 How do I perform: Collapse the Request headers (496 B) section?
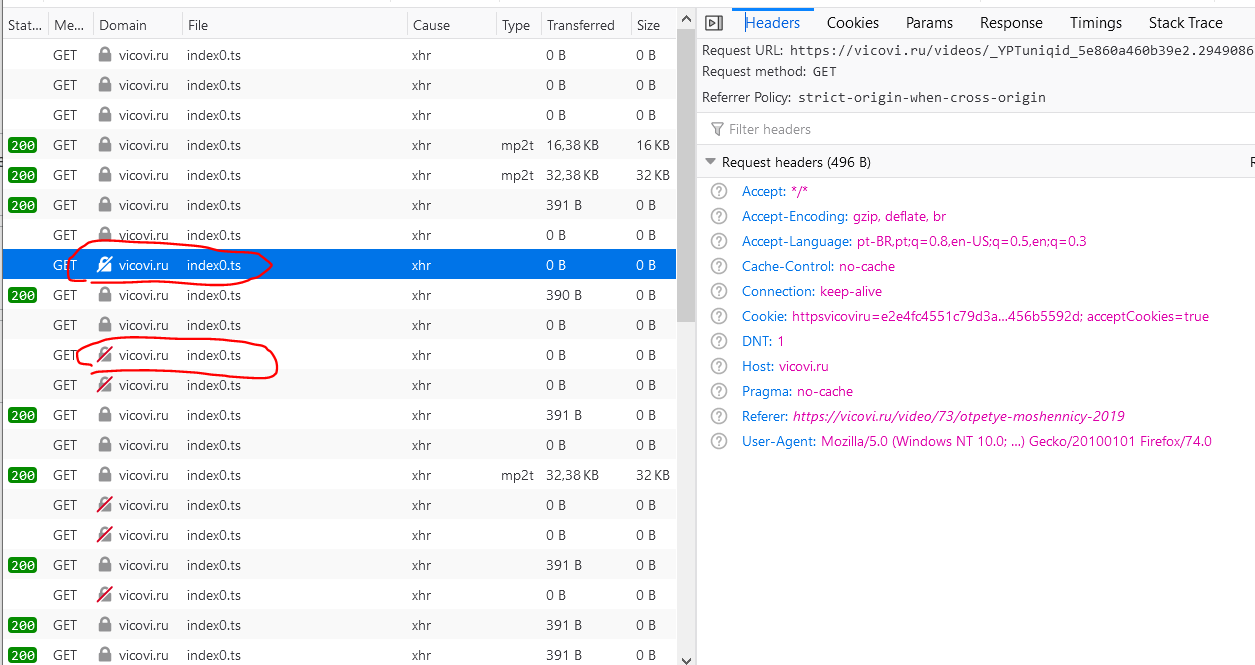711,162
